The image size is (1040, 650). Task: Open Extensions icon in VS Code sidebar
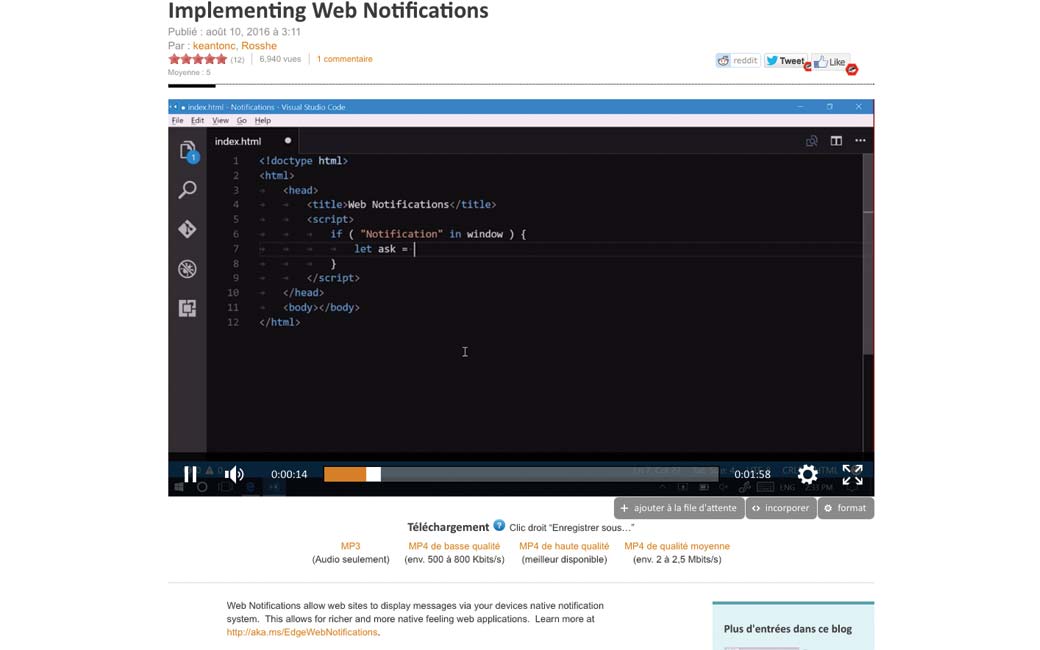(x=187, y=308)
